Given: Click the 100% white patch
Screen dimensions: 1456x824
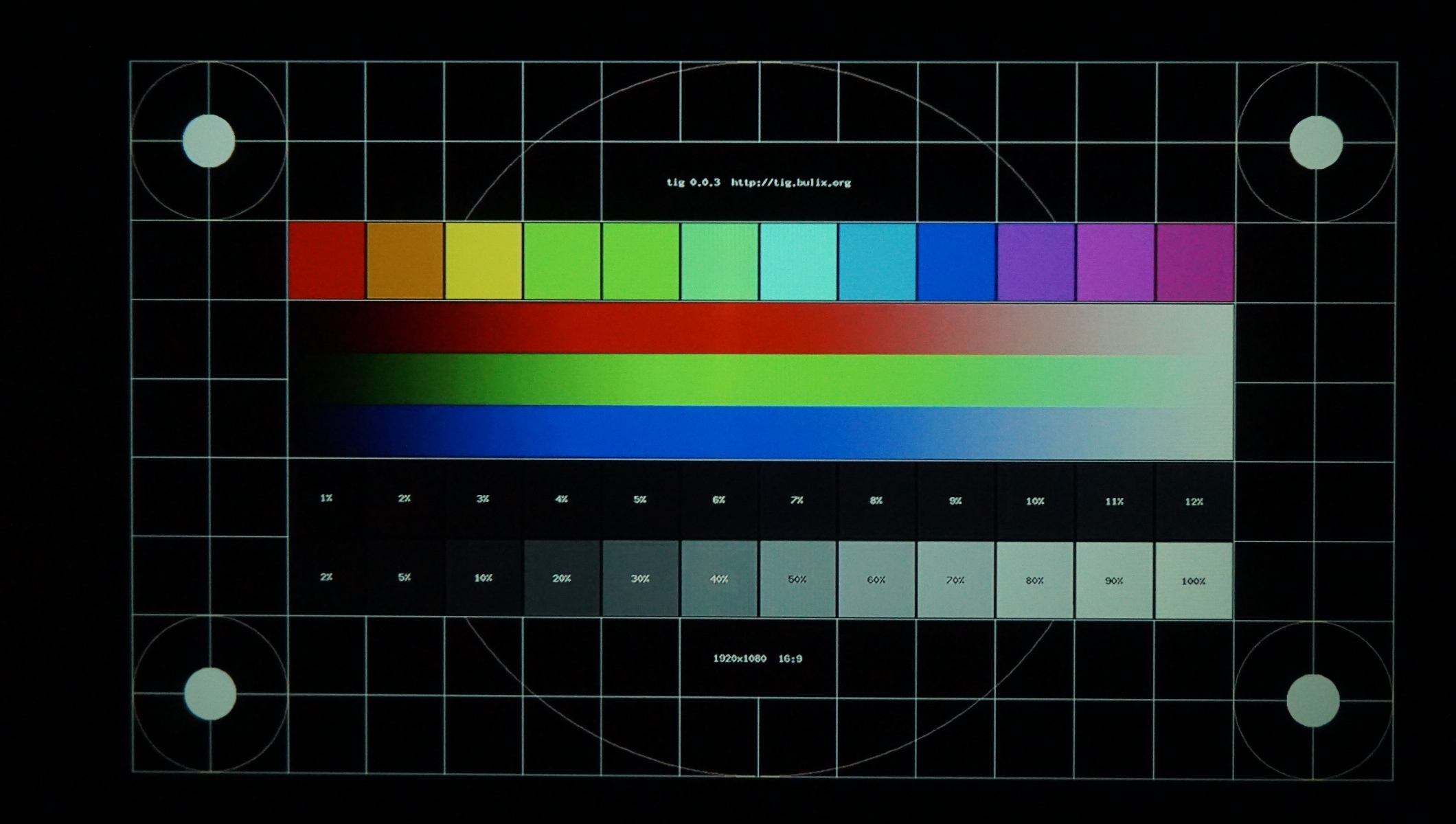Looking at the screenshot, I should click(1195, 581).
